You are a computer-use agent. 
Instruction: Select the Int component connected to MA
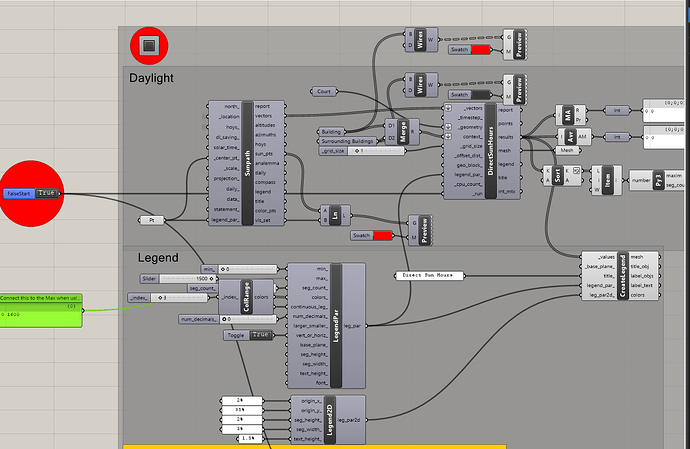click(617, 110)
